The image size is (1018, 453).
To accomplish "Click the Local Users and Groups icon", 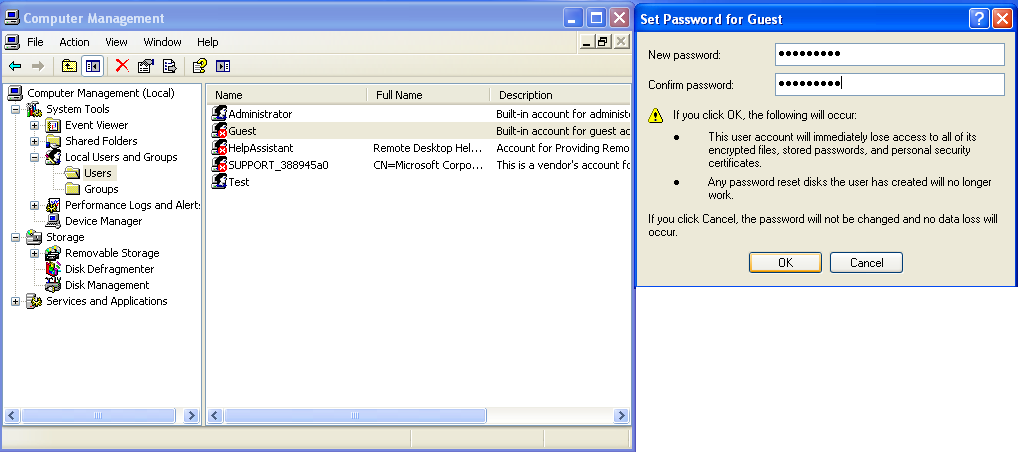I will tap(53, 157).
